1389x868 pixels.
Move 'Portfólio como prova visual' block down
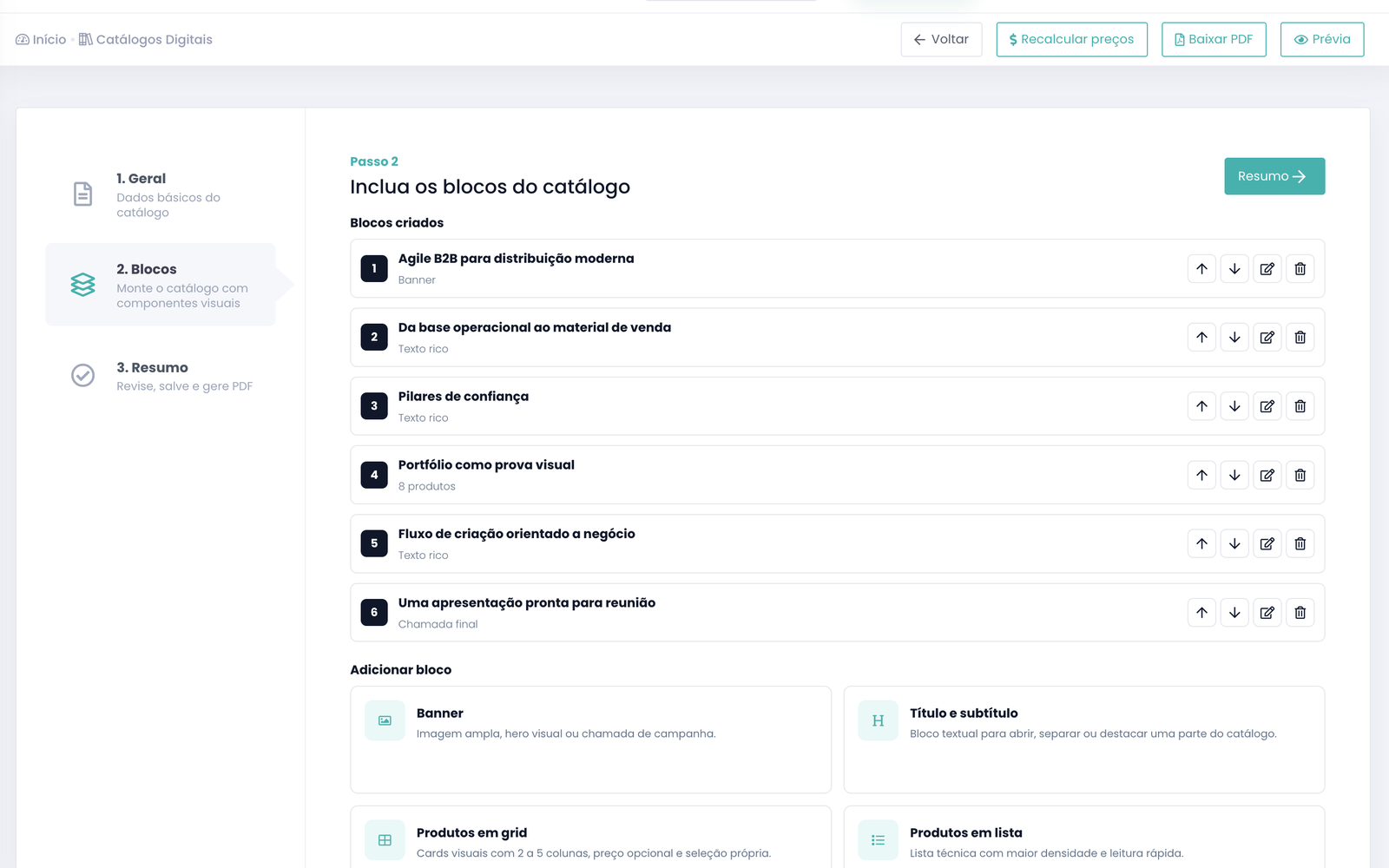1234,475
